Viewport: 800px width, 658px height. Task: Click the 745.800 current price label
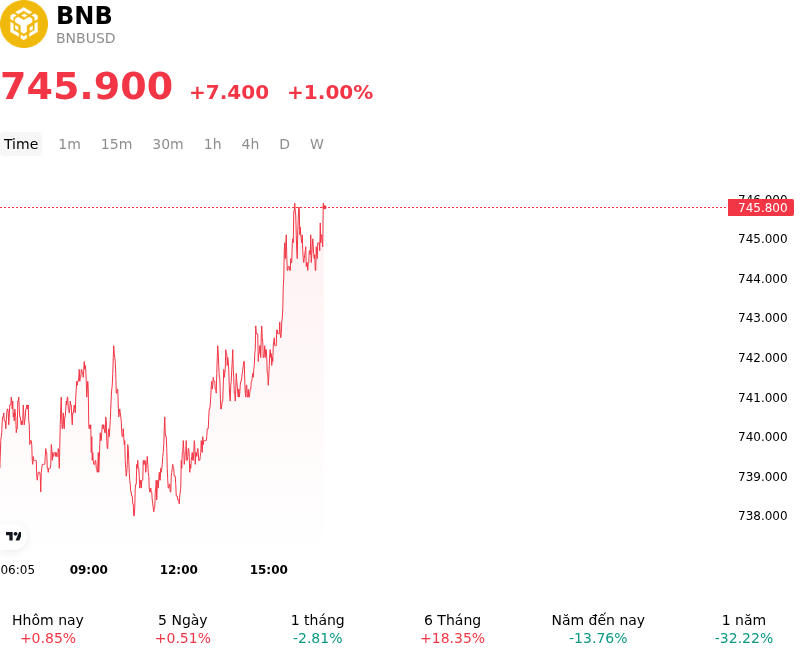tap(761, 208)
